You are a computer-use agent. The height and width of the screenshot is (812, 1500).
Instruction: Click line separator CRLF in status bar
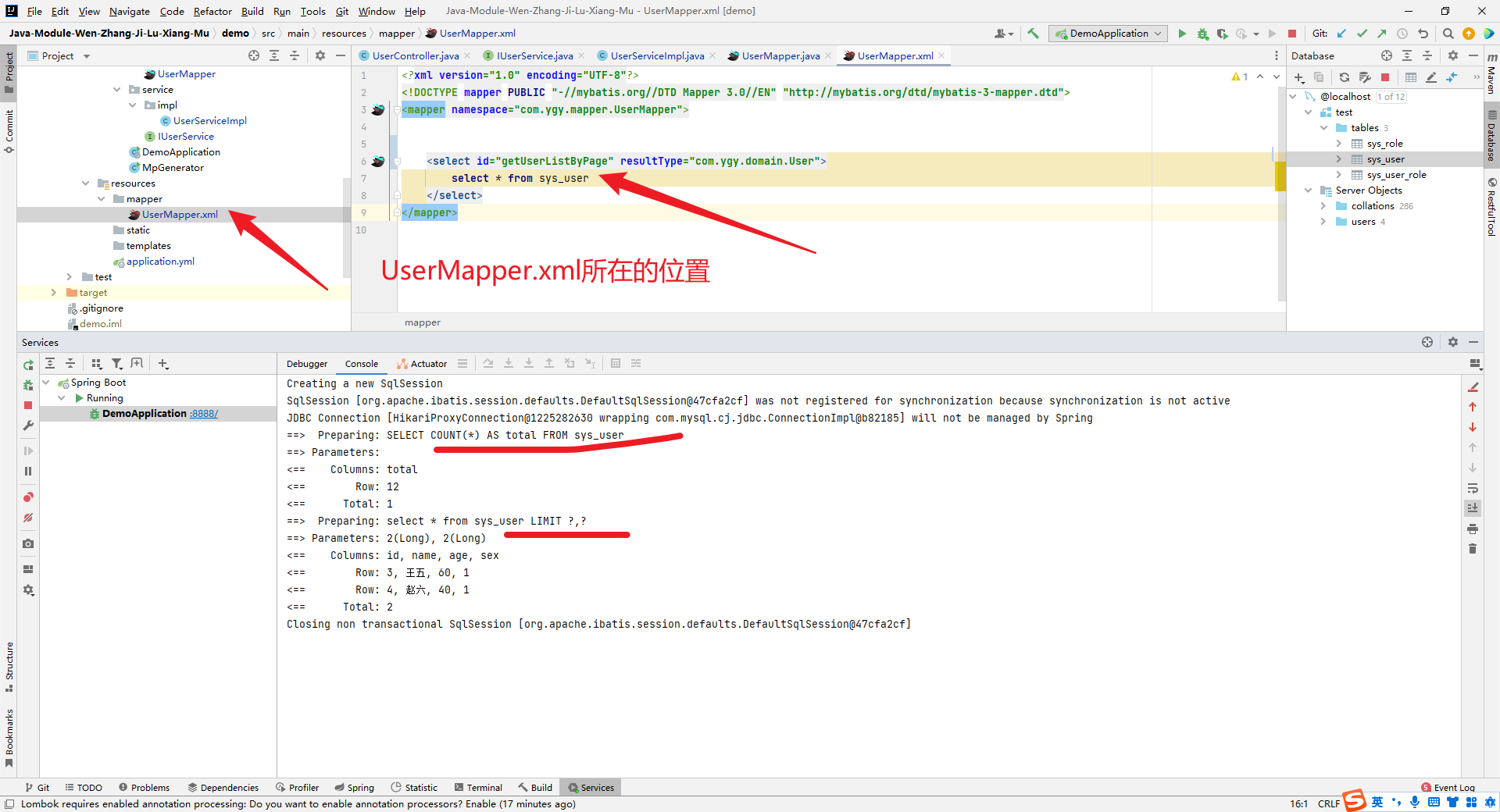pyautogui.click(x=1329, y=803)
